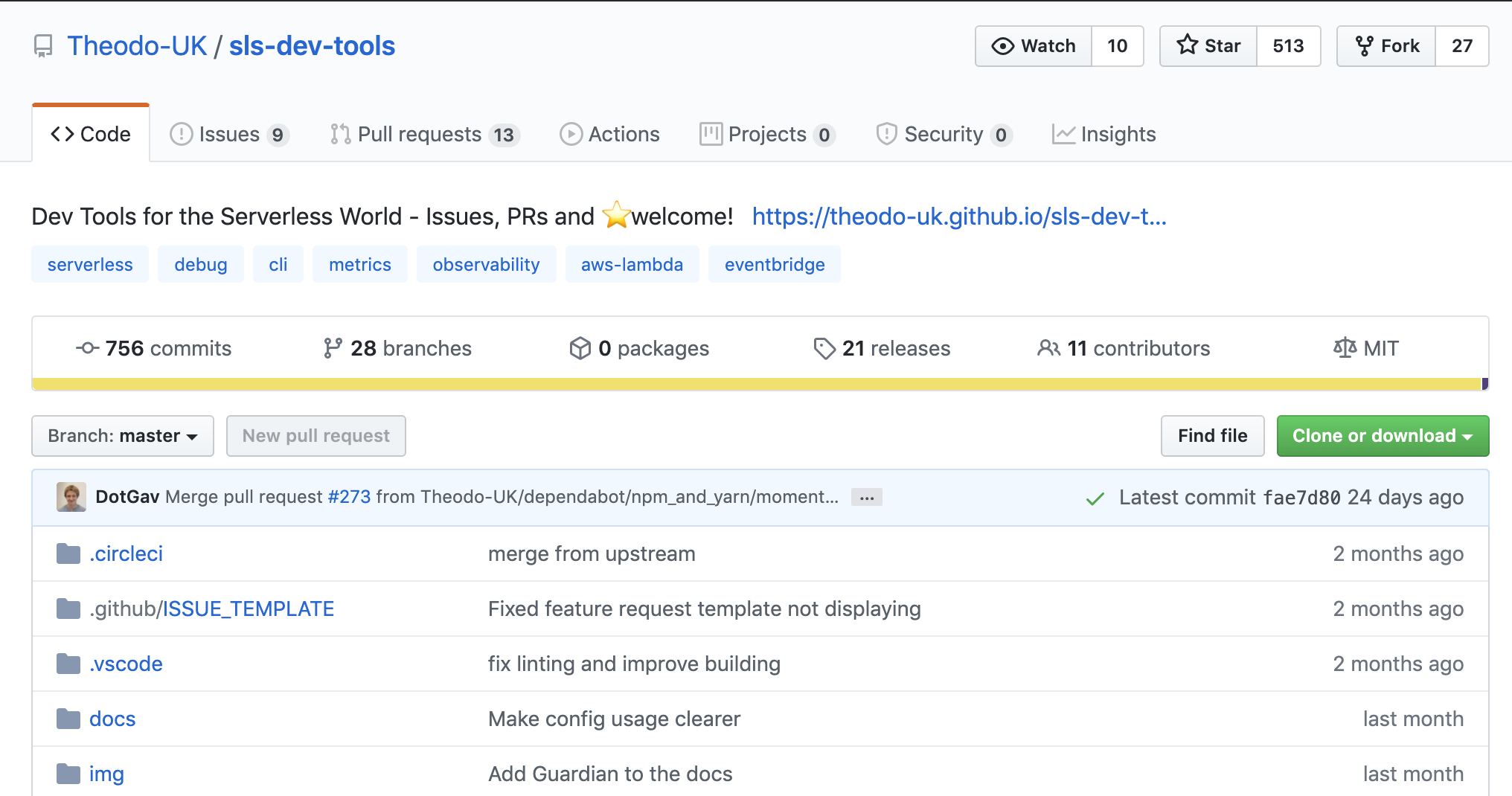The image size is (1512, 796).
Task: Click 'Merge pull request' commit message text
Action: coord(244,497)
